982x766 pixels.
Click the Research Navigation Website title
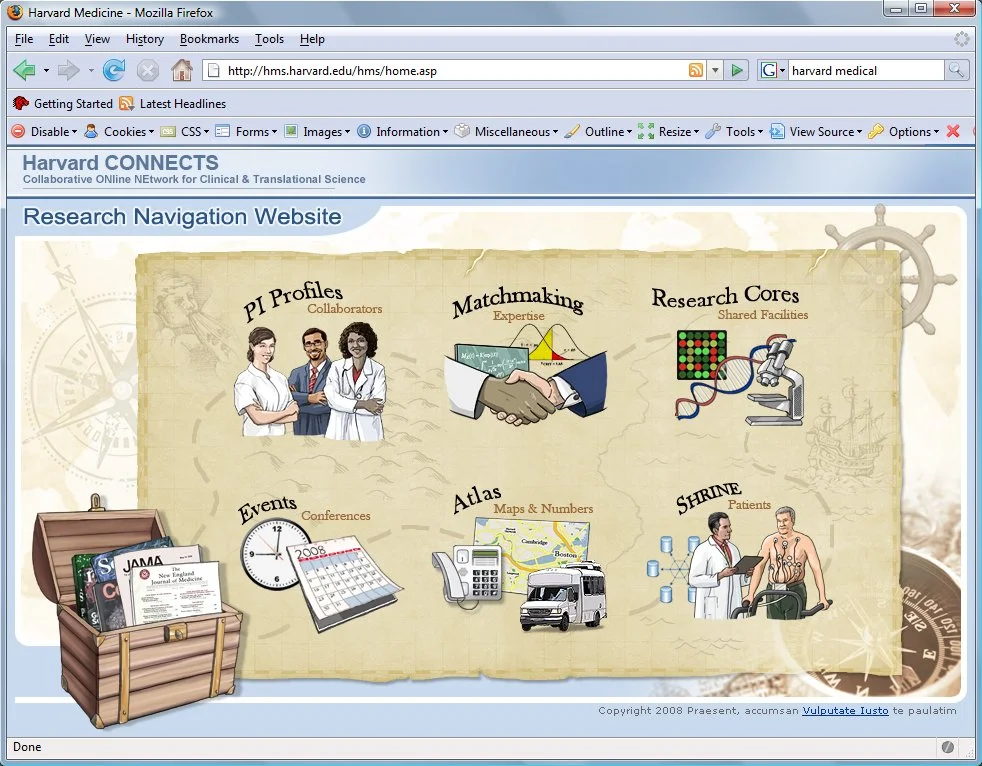tap(182, 216)
